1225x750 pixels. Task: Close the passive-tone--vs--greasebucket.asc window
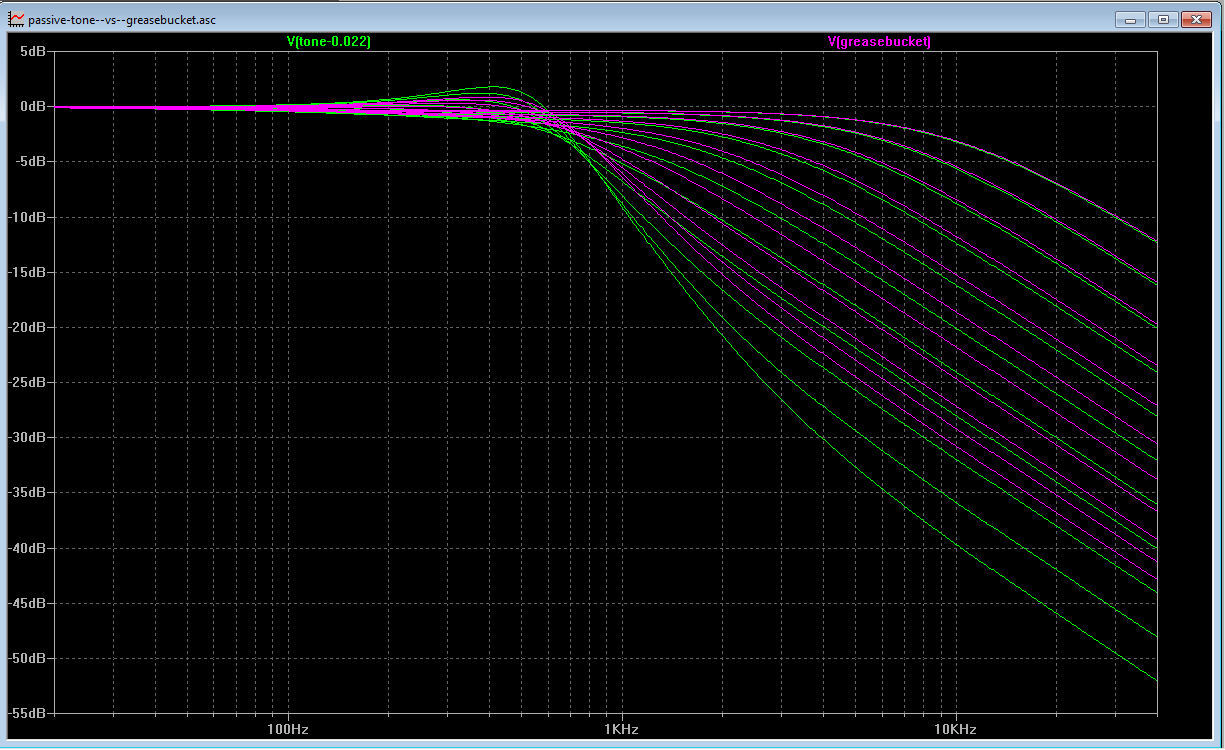coord(1195,19)
